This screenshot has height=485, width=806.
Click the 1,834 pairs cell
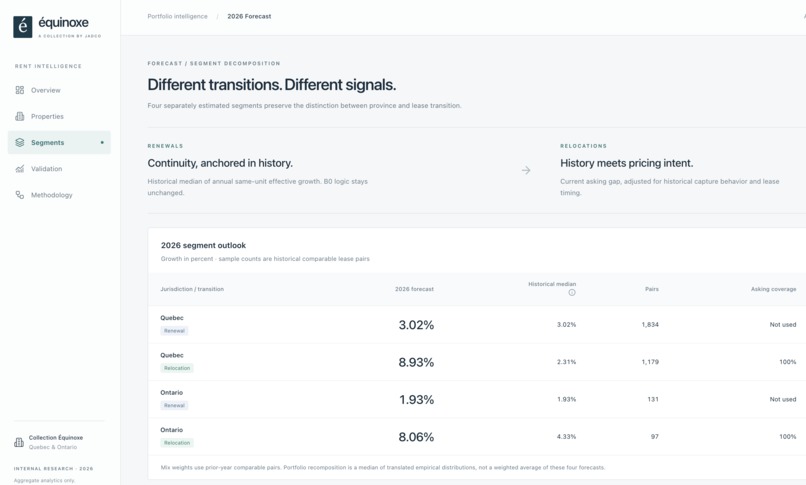pos(650,325)
